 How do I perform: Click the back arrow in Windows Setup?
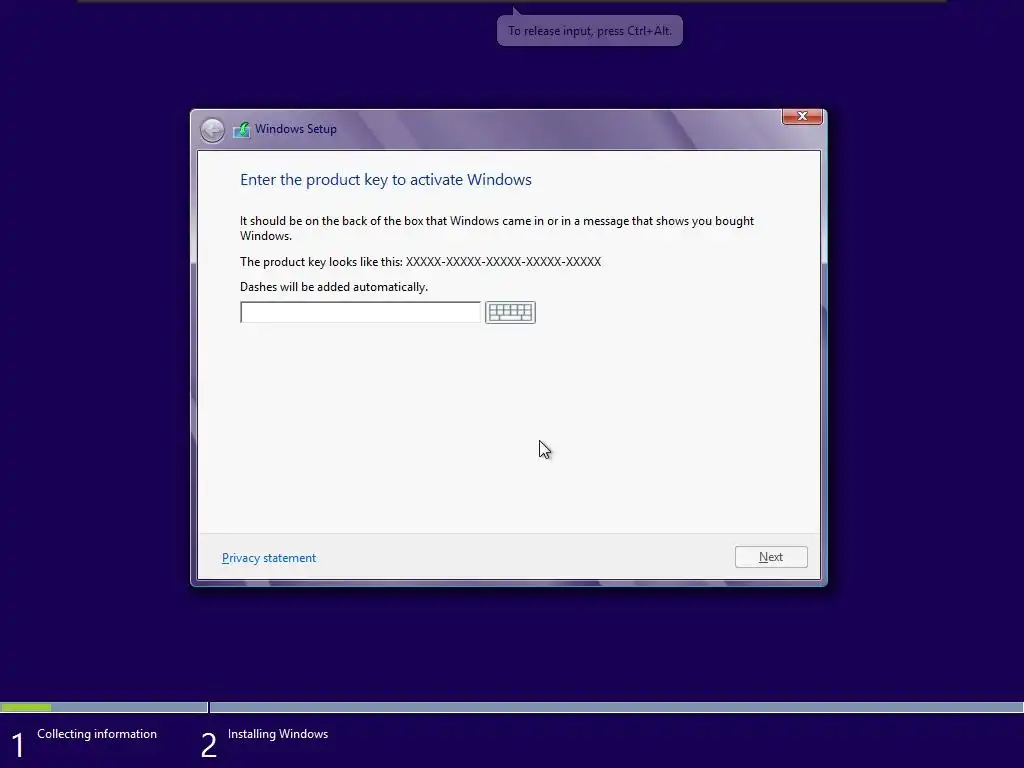coord(212,130)
